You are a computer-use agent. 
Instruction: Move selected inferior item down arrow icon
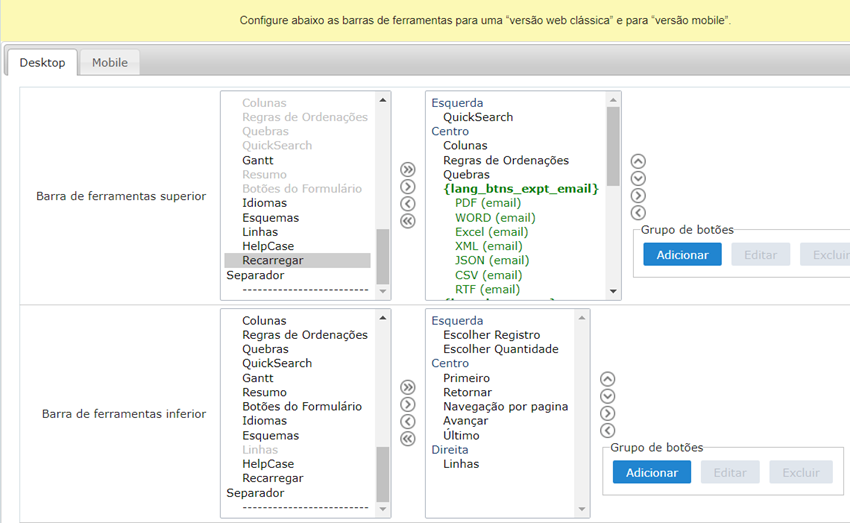pos(608,396)
